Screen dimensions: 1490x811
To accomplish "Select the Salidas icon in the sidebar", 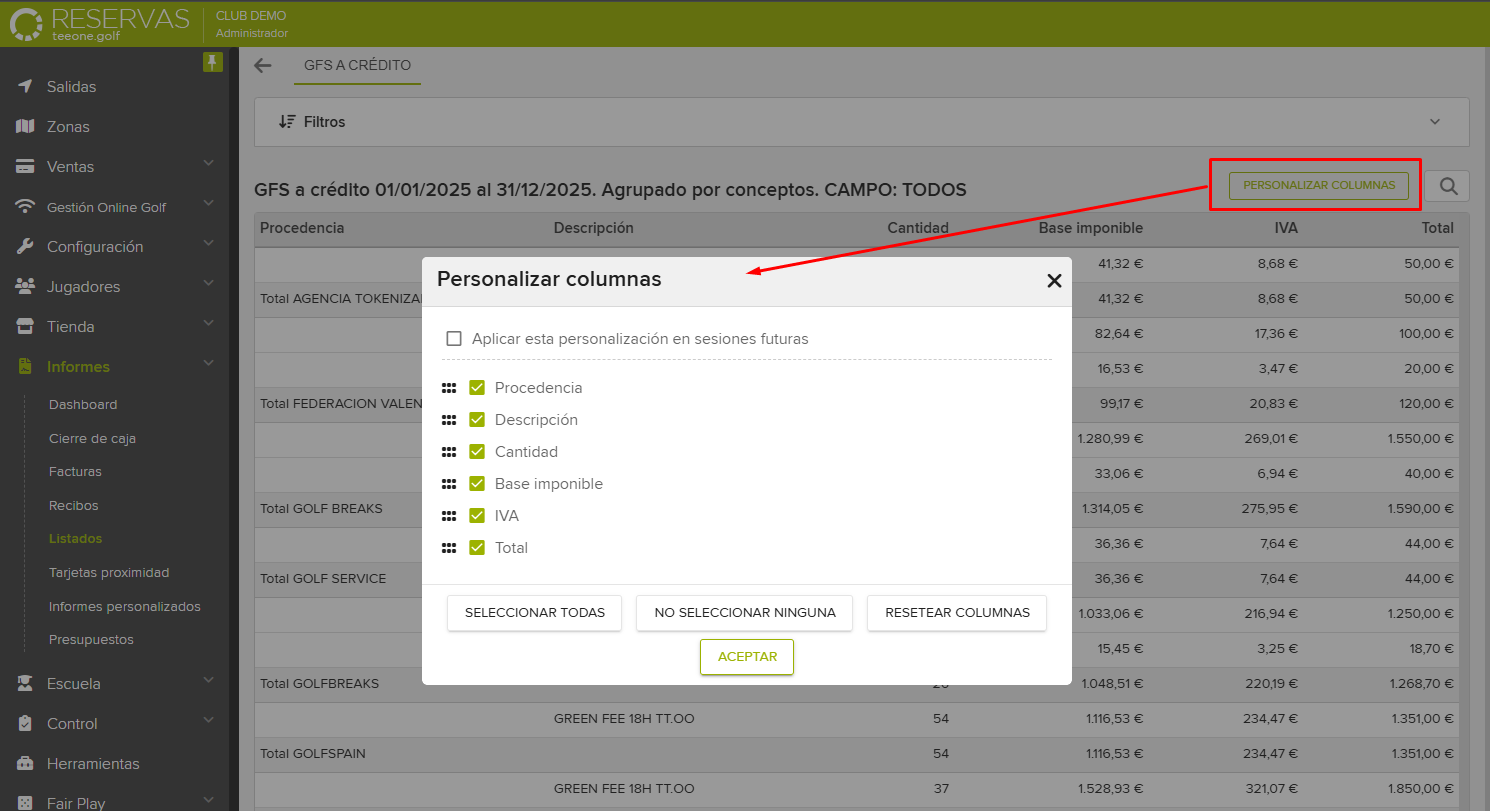I will pos(26,86).
